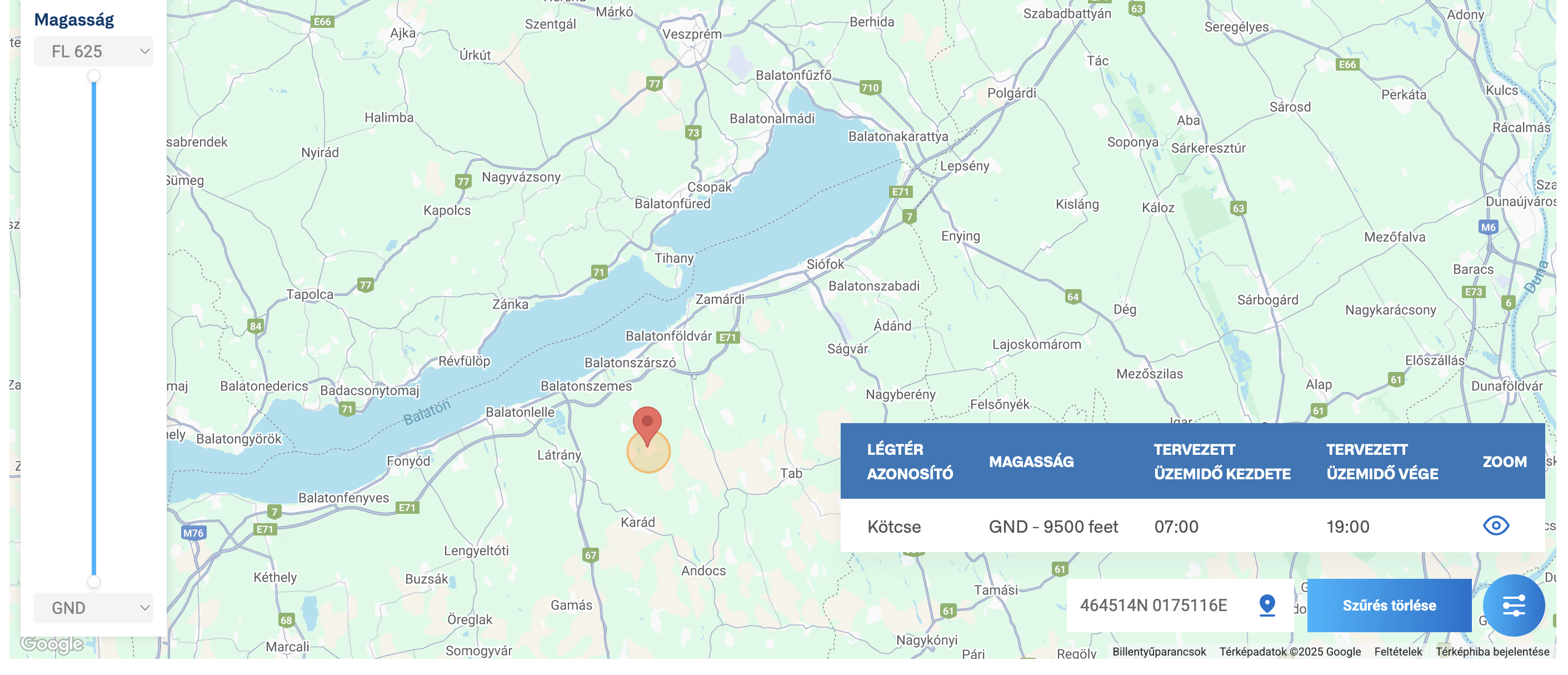Click the bottom handle of altitude slider
Viewport: 1568px width, 675px height.
coord(94,582)
